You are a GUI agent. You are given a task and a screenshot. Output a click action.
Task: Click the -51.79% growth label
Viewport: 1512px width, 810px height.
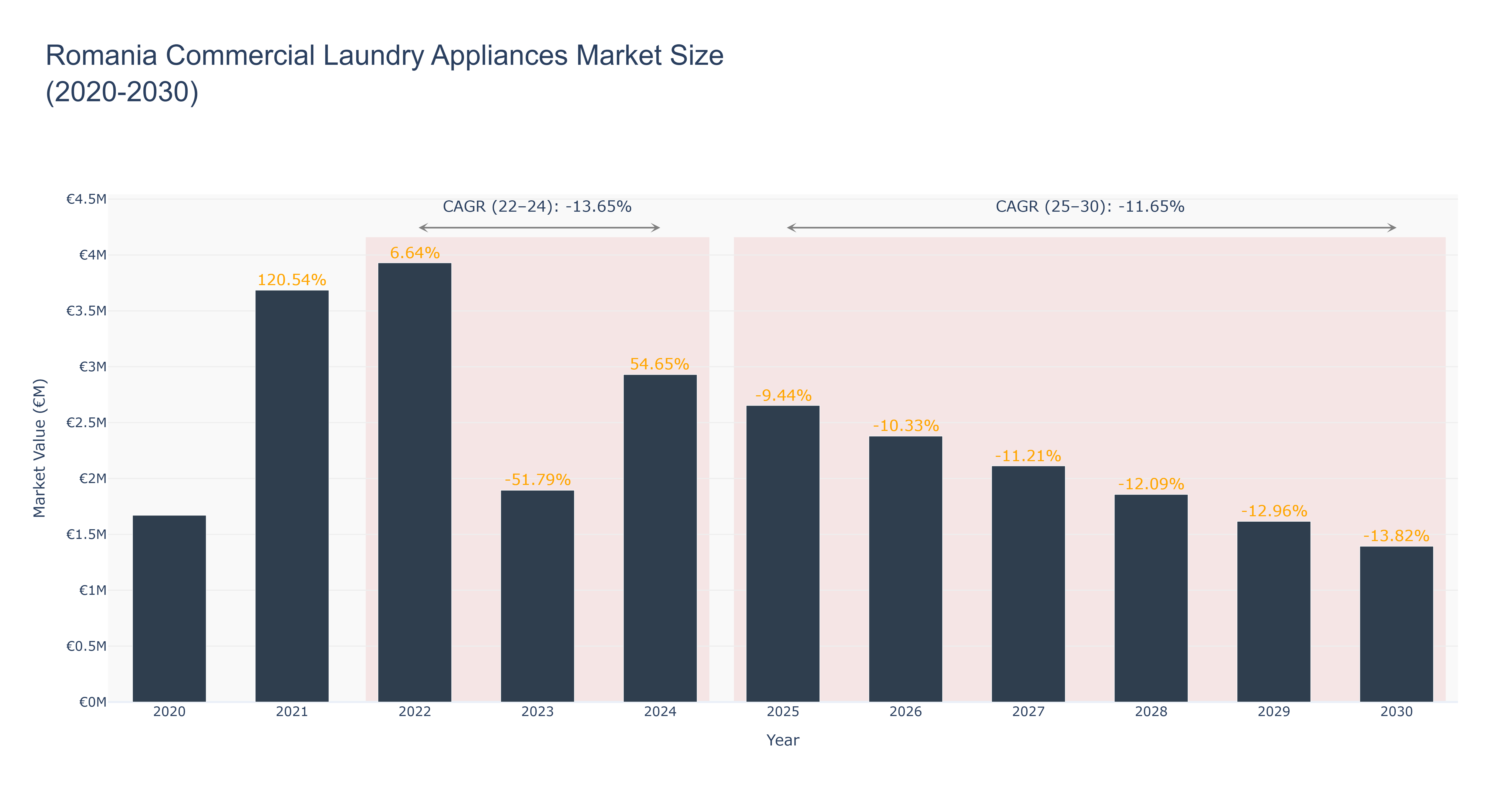(537, 480)
